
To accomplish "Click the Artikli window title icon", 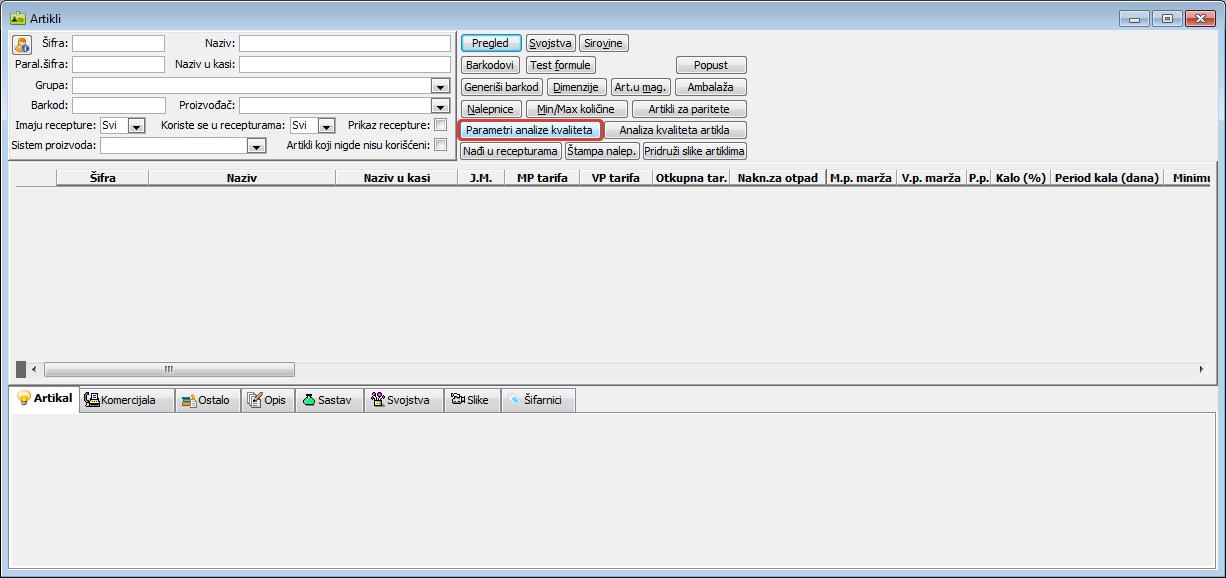I will pyautogui.click(x=17, y=18).
